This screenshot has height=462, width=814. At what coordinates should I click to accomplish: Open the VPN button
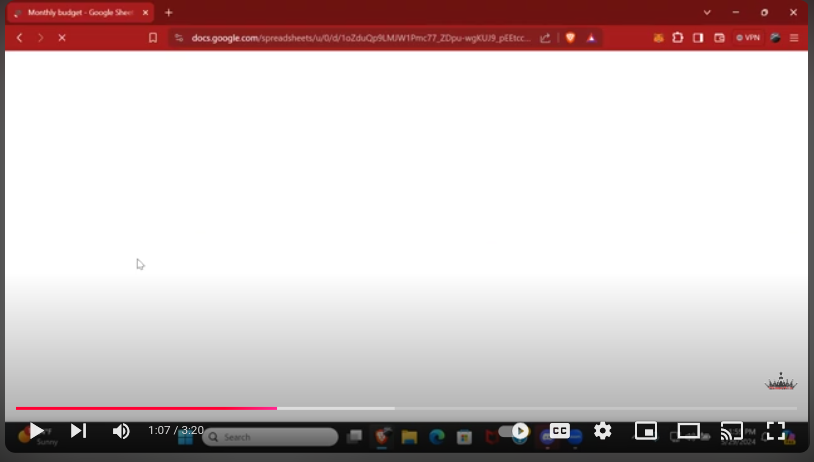[748, 38]
